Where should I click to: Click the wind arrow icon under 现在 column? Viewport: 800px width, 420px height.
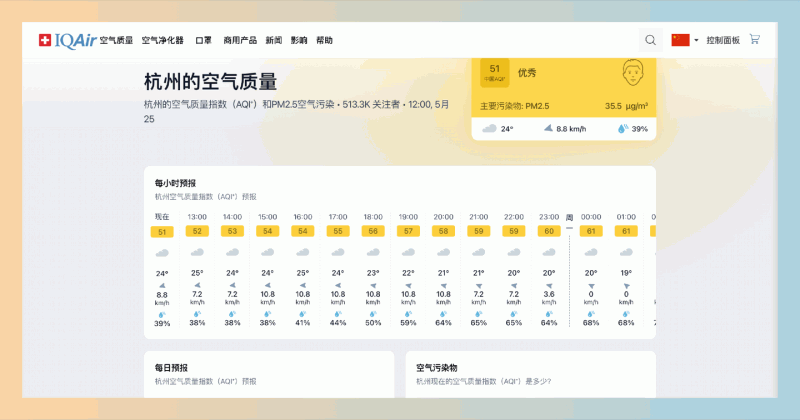tap(162, 286)
